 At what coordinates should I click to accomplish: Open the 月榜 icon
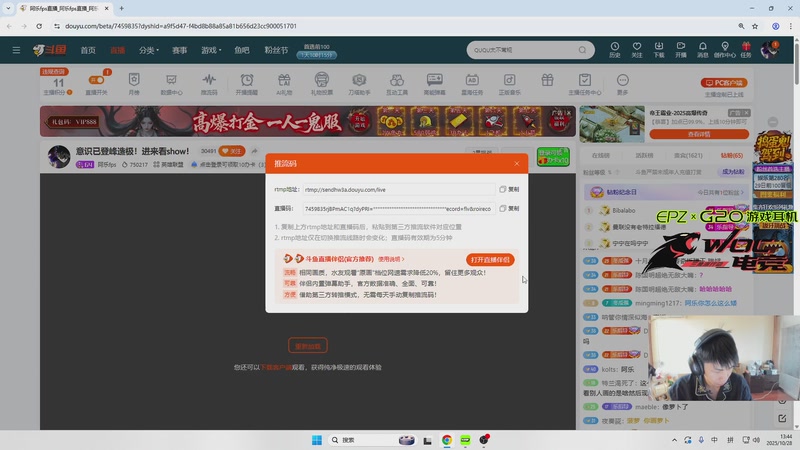(134, 84)
